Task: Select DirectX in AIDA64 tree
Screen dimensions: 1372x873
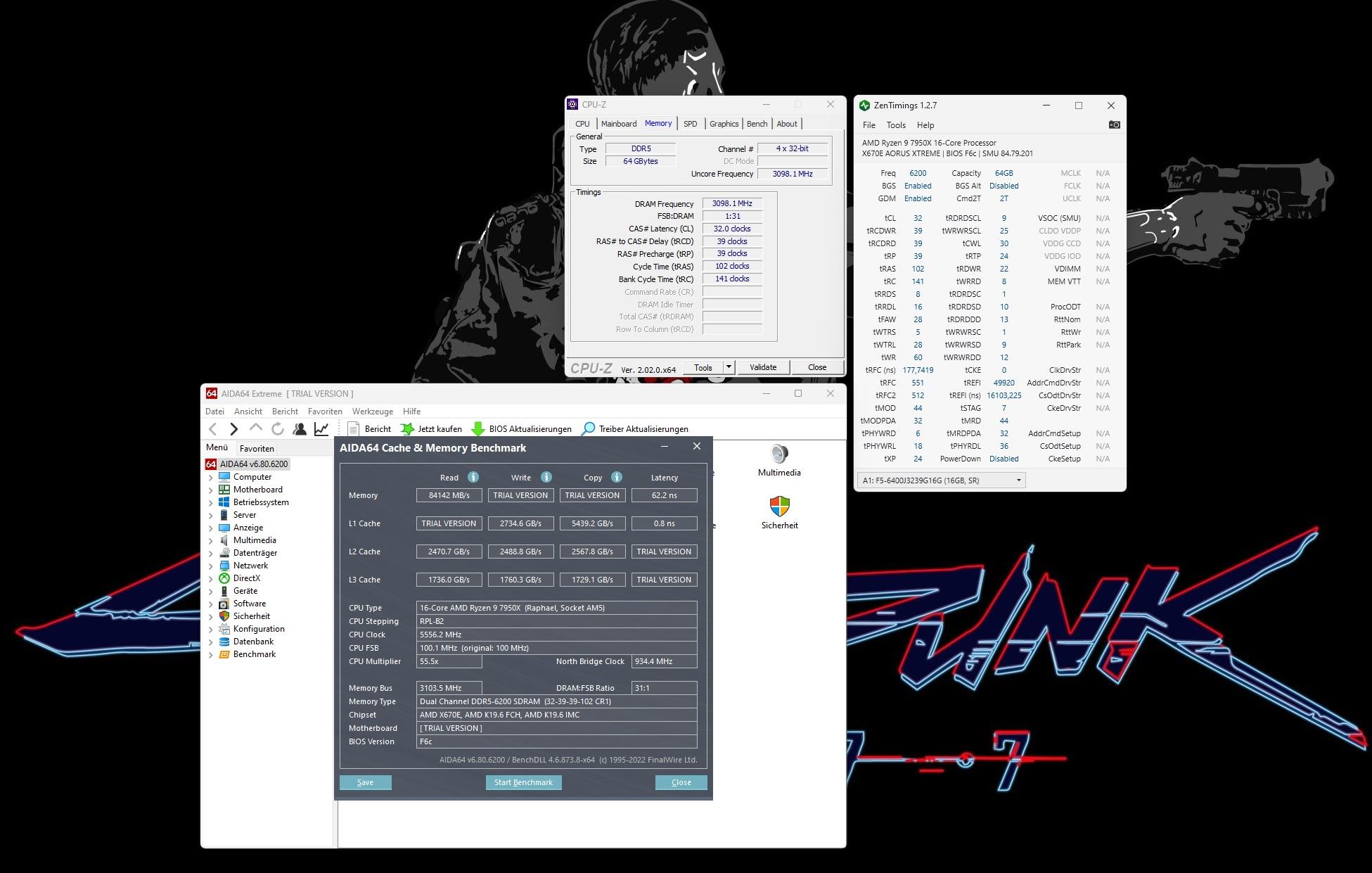Action: [x=247, y=578]
